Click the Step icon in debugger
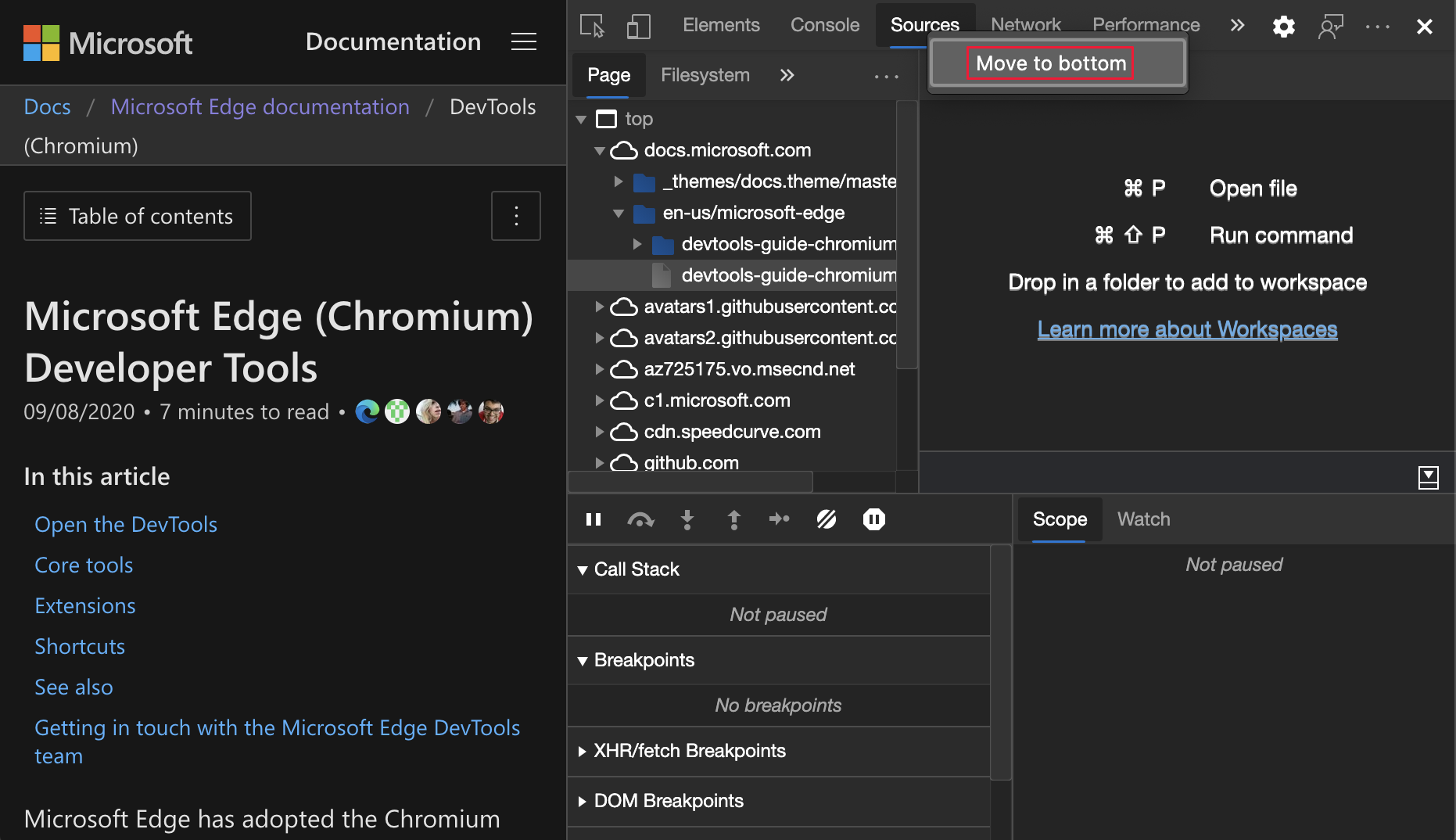 click(x=780, y=519)
